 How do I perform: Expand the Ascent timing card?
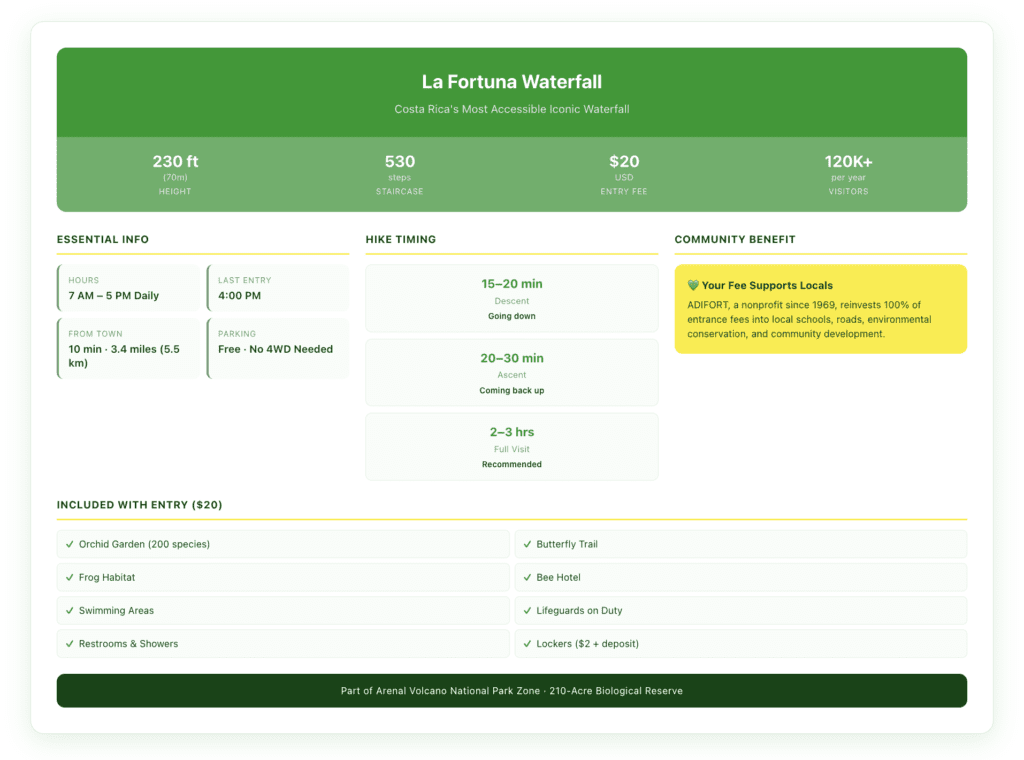[512, 372]
